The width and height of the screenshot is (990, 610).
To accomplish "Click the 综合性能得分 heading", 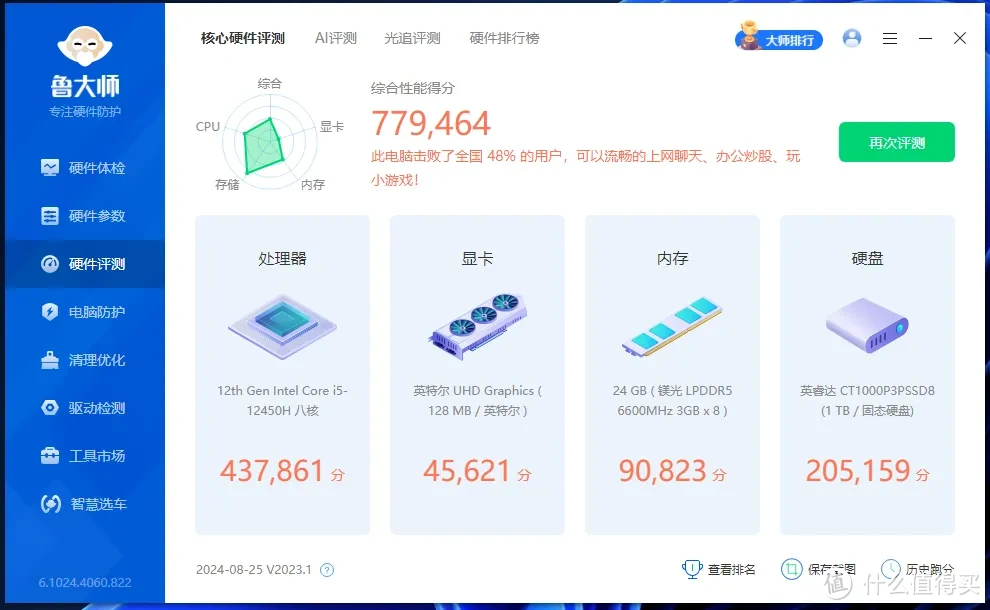I will tap(412, 88).
